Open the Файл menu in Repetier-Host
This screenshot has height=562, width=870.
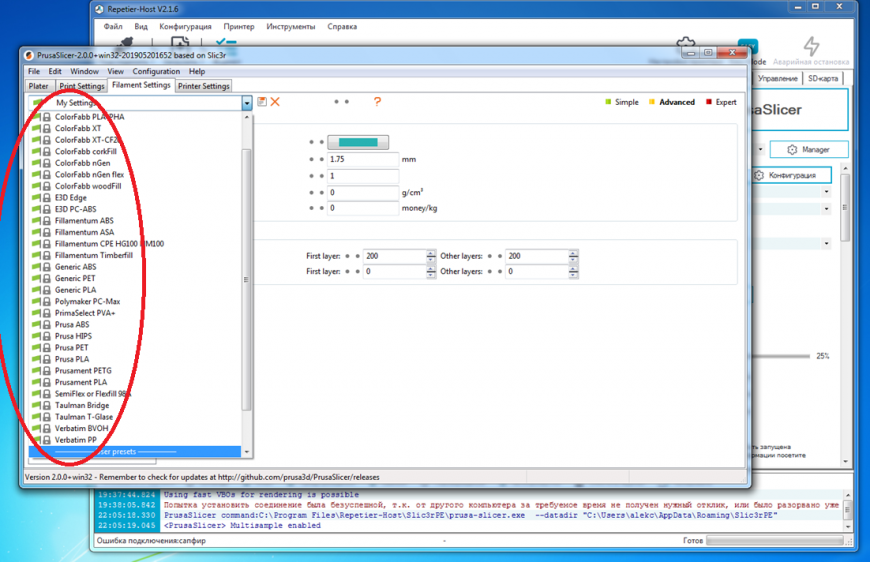(113, 27)
